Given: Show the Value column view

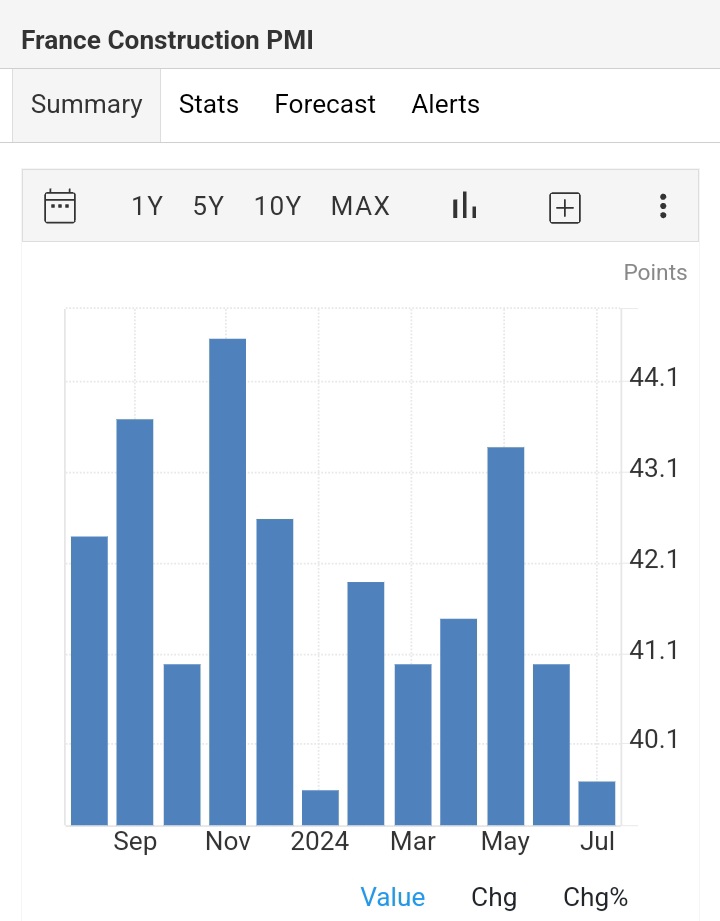Looking at the screenshot, I should (392, 897).
